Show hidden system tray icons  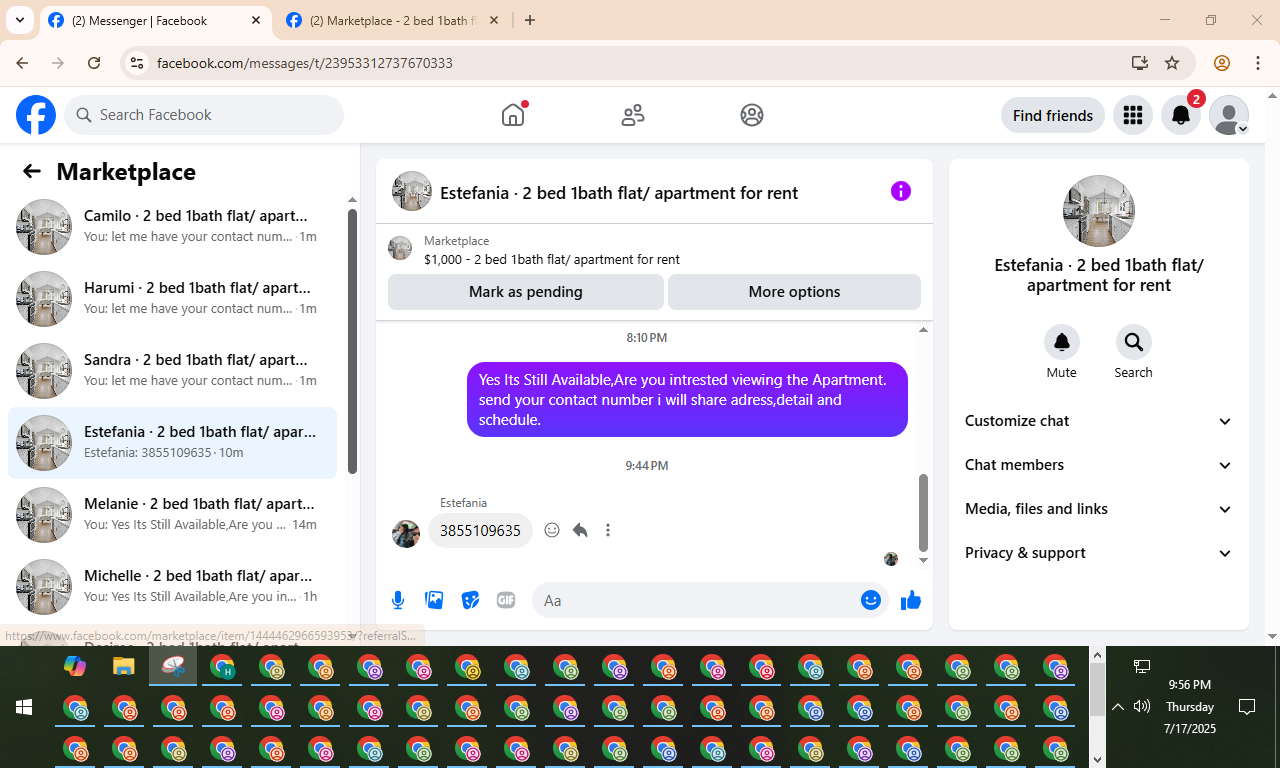(x=1117, y=707)
